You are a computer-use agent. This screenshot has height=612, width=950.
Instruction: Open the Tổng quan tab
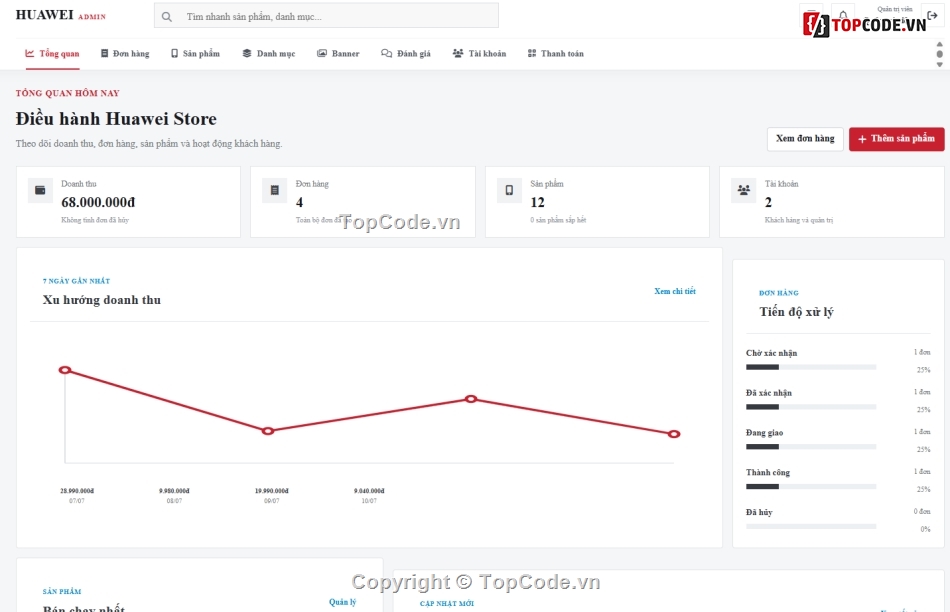(52, 53)
